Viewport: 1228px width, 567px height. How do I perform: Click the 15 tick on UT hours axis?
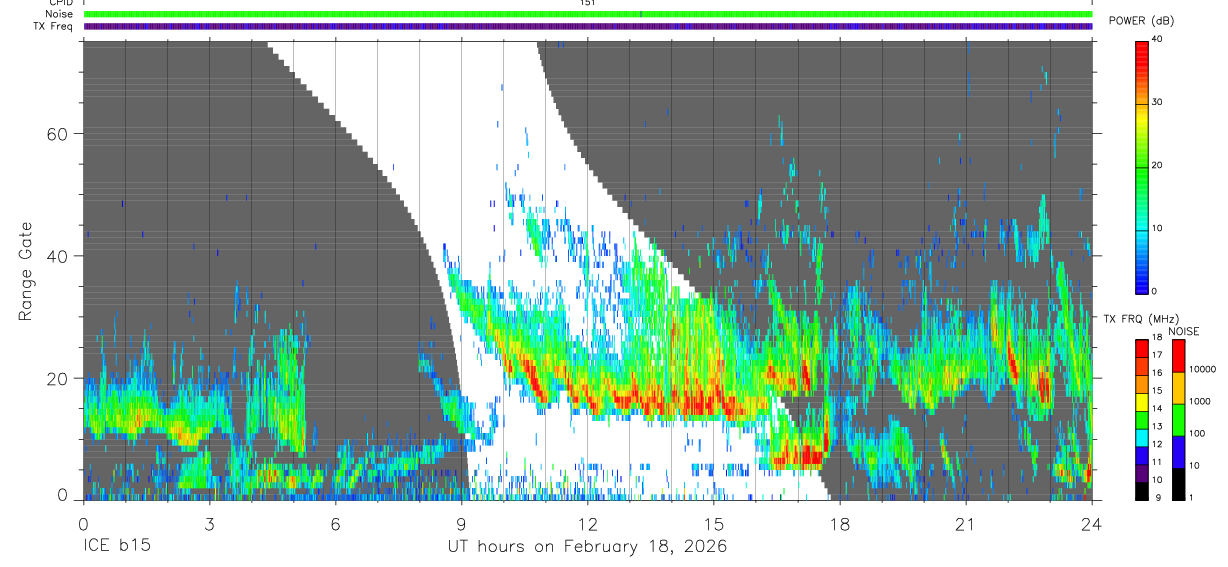pyautogui.click(x=714, y=524)
